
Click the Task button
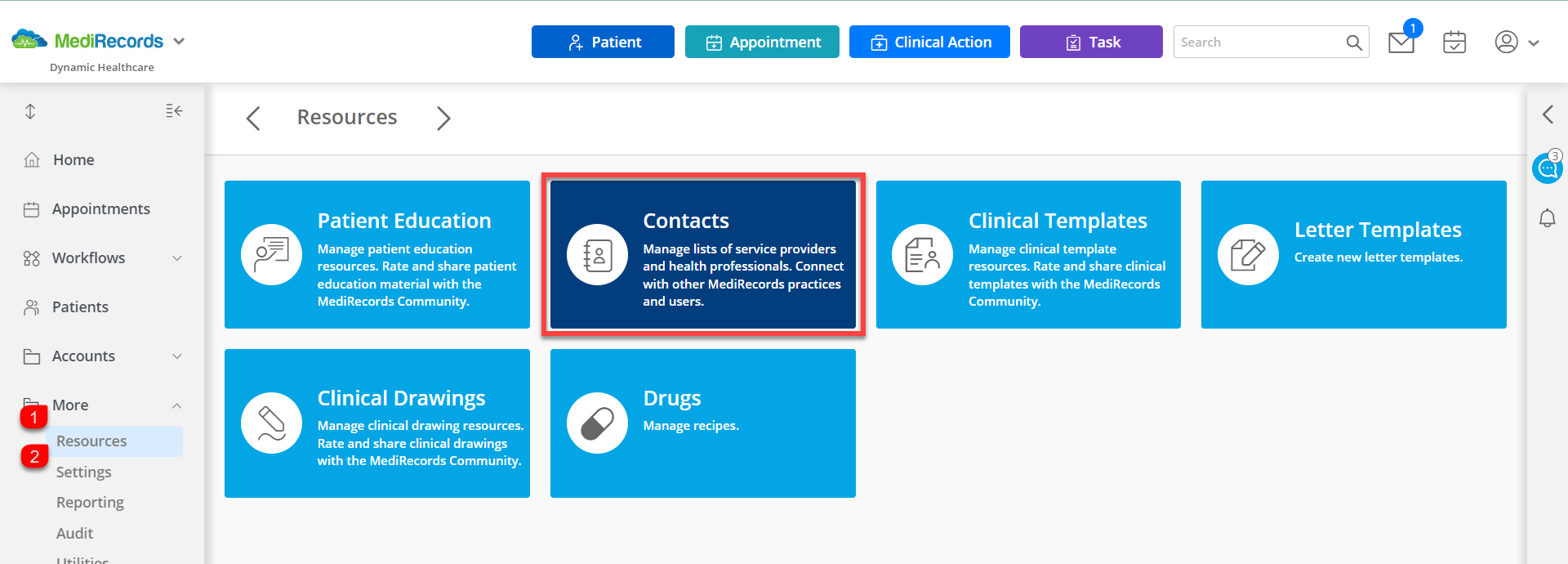pos(1091,42)
